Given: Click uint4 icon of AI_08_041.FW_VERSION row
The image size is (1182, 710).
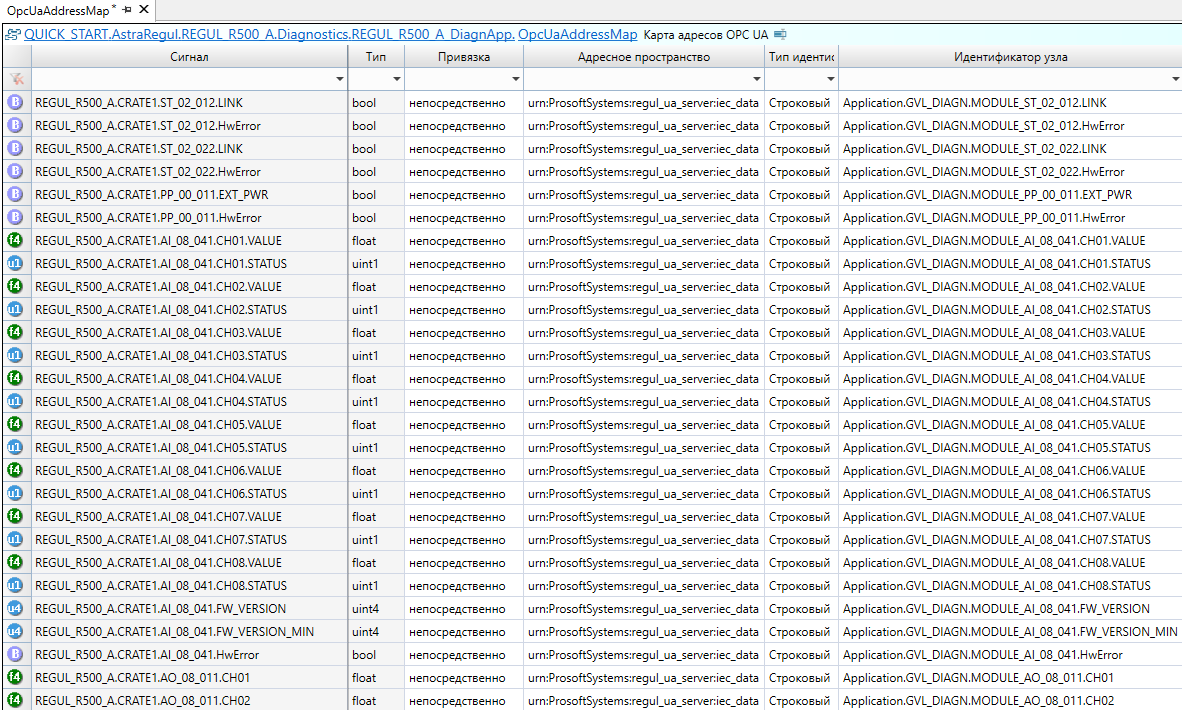Looking at the screenshot, I should 15,608.
